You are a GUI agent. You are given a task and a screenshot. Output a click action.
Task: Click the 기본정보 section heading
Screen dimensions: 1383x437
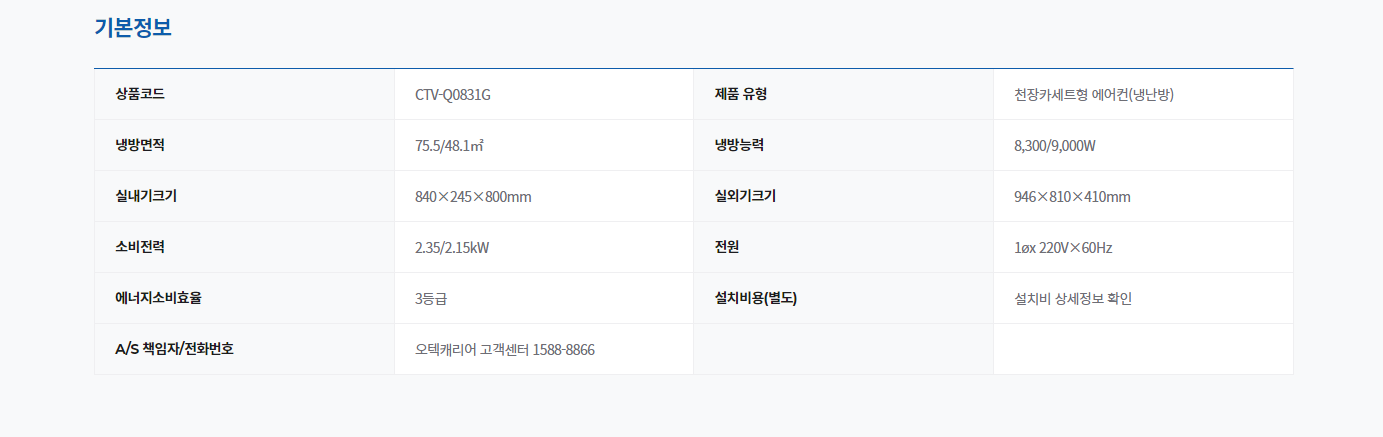(133, 27)
